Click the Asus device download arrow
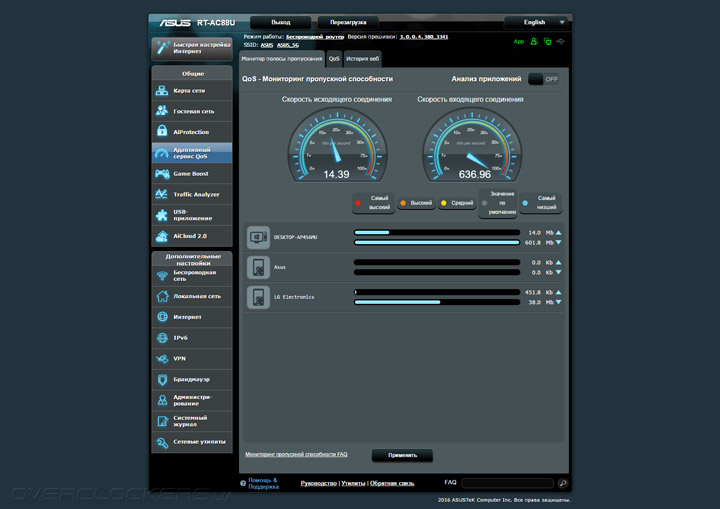720x509 pixels. click(x=559, y=272)
